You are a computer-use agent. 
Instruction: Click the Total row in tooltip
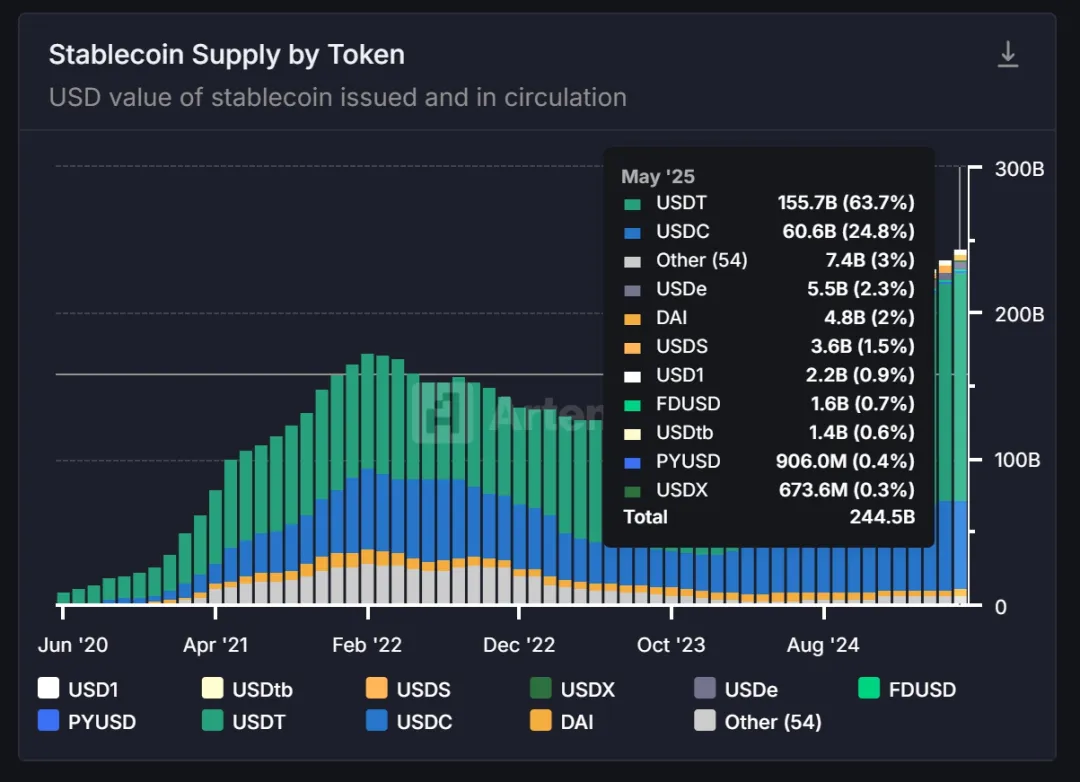tap(768, 517)
